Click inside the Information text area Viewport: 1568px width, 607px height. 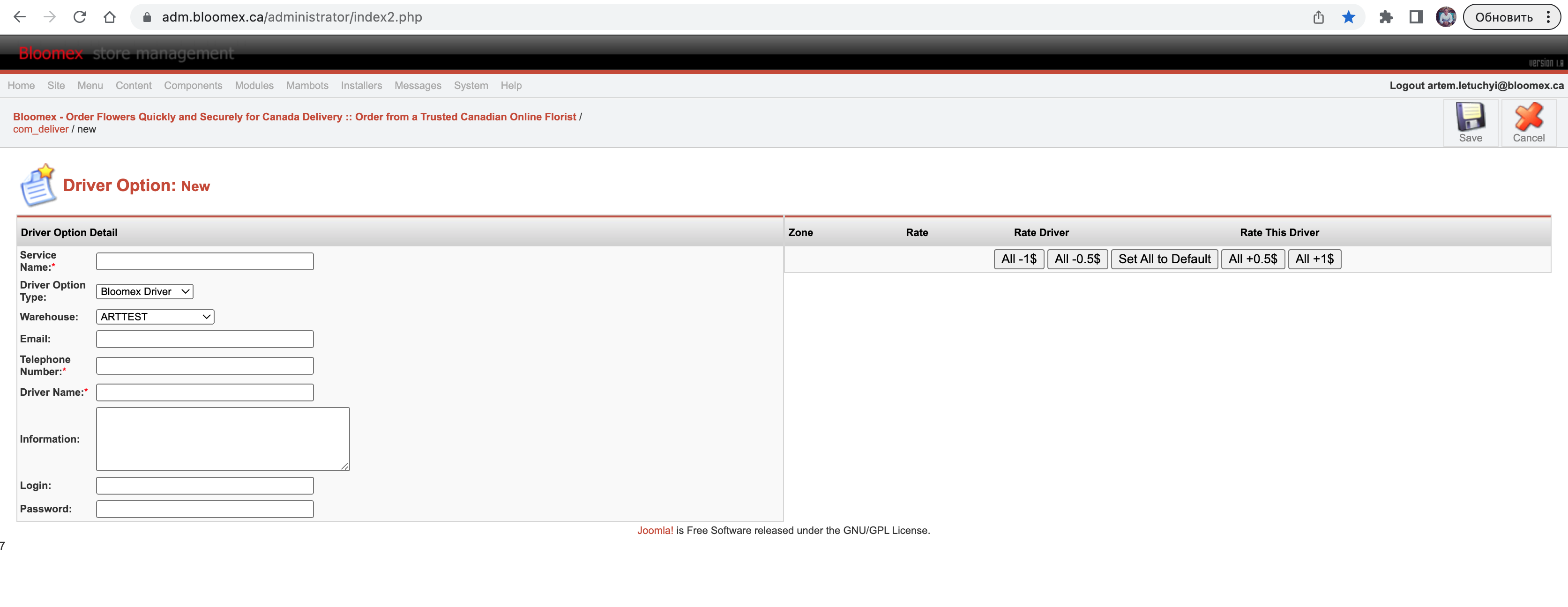tap(223, 439)
